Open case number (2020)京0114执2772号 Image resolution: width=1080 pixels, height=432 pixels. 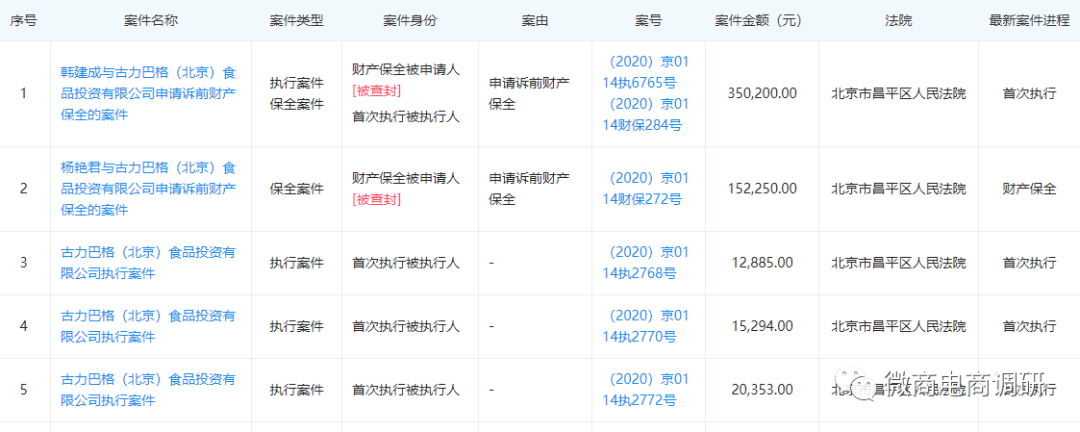(x=648, y=389)
